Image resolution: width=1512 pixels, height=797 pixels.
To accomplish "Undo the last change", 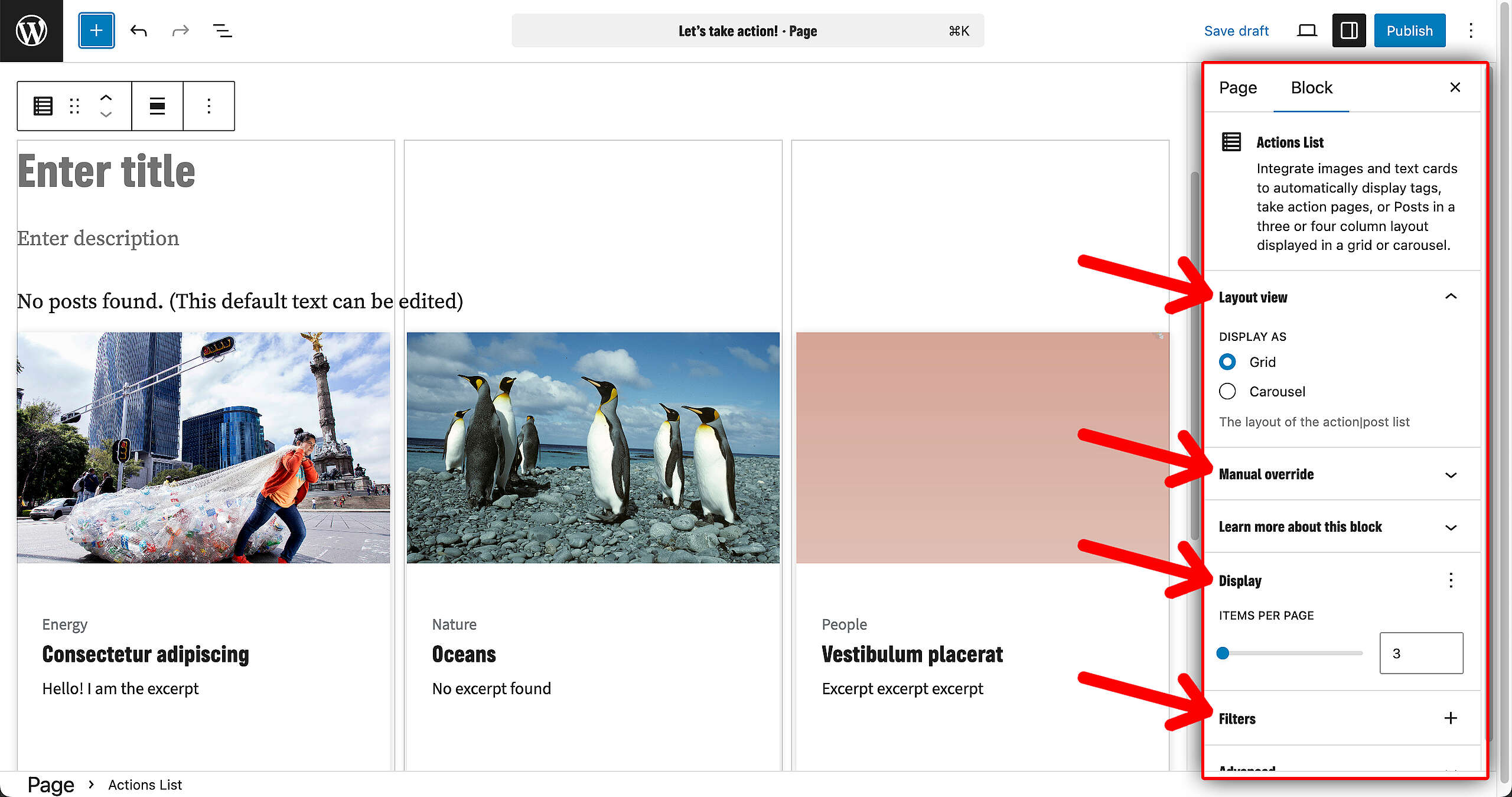I will coord(139,31).
